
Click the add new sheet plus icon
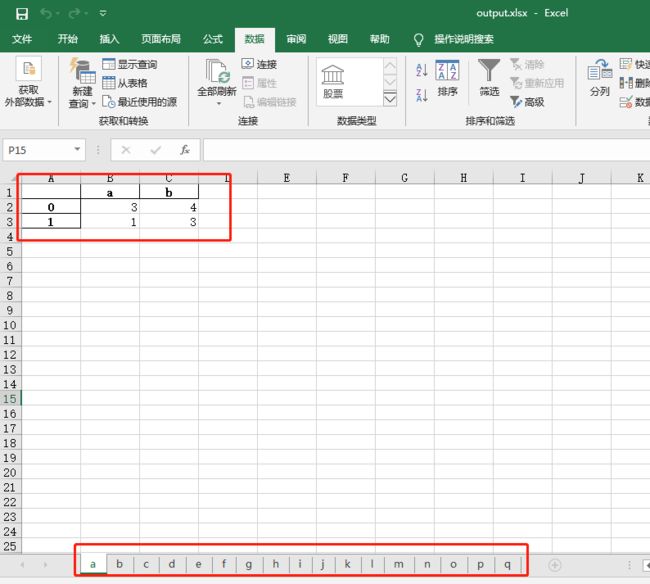pyautogui.click(x=555, y=565)
